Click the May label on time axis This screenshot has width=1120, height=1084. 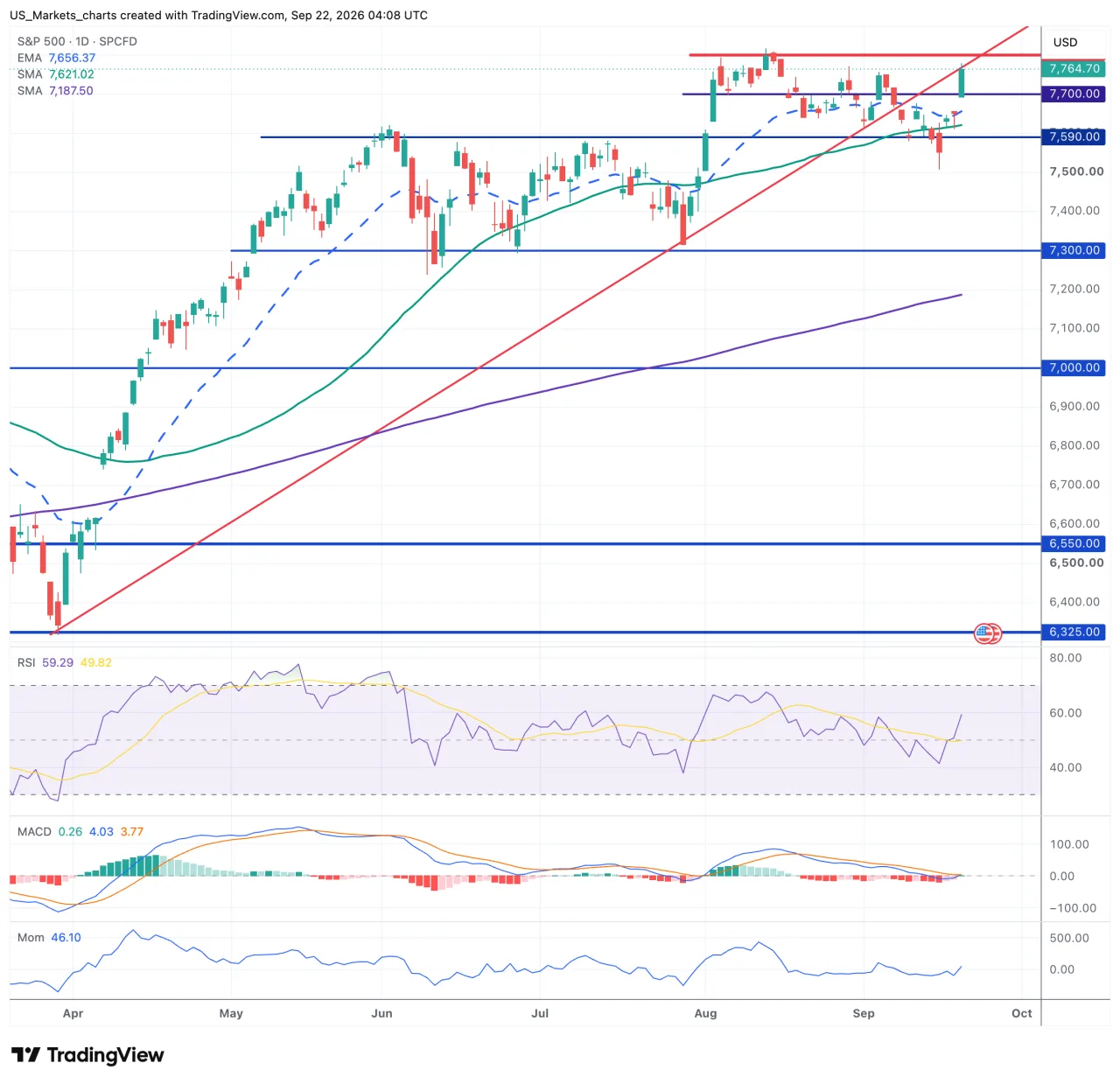231,1013
